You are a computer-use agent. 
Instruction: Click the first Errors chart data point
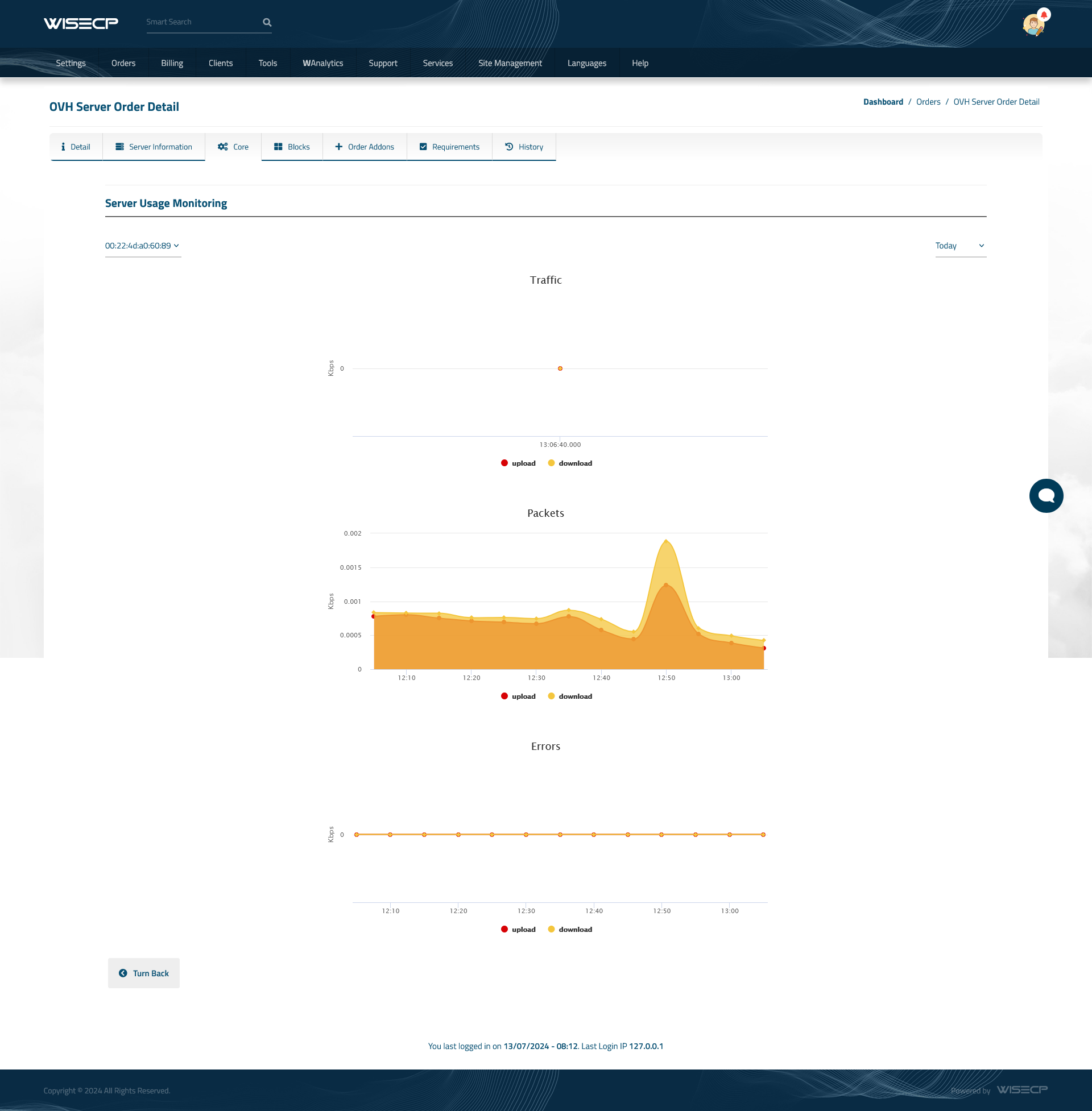[x=356, y=835]
